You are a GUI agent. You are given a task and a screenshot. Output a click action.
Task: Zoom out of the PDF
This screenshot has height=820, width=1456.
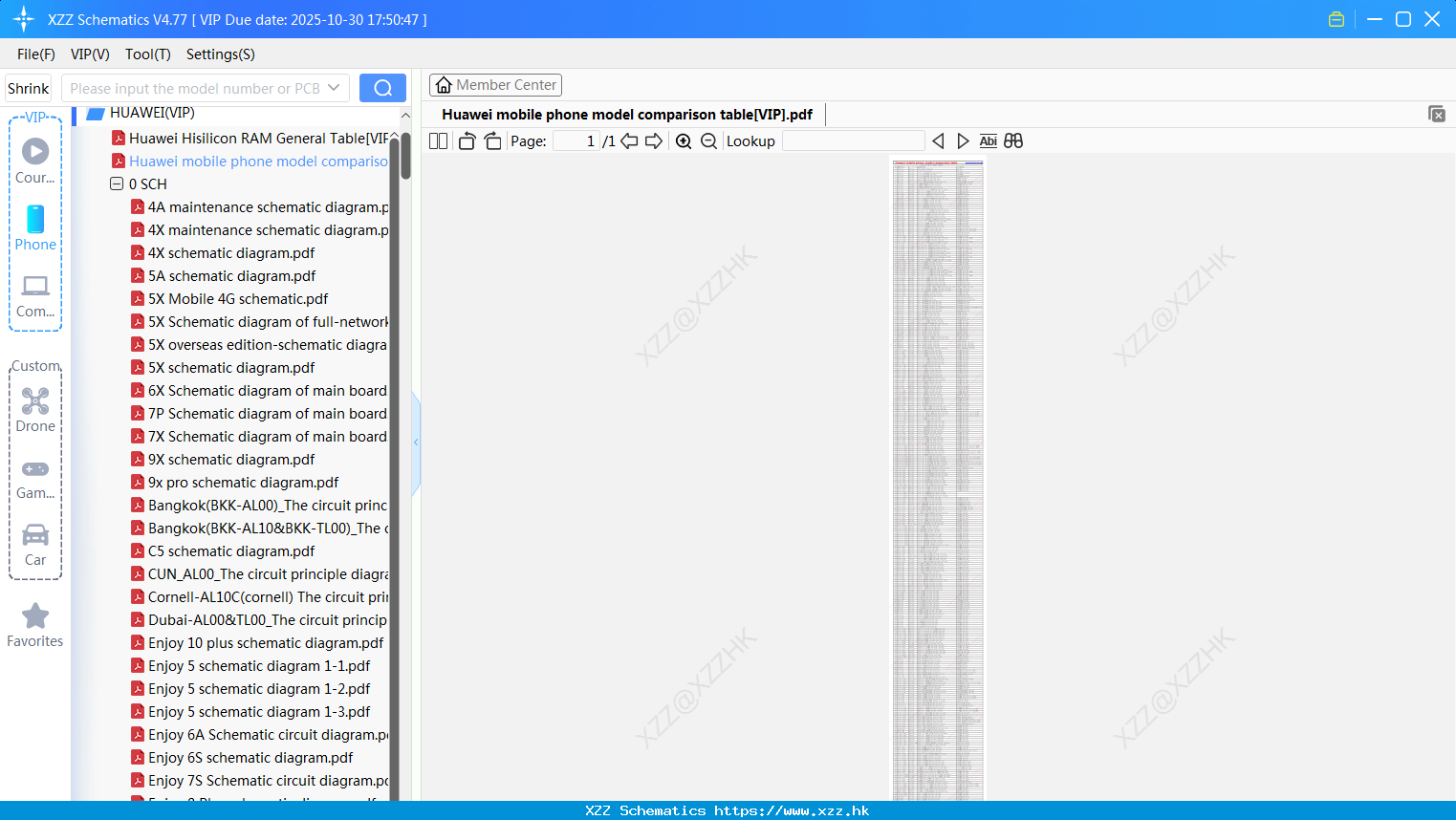[x=708, y=141]
